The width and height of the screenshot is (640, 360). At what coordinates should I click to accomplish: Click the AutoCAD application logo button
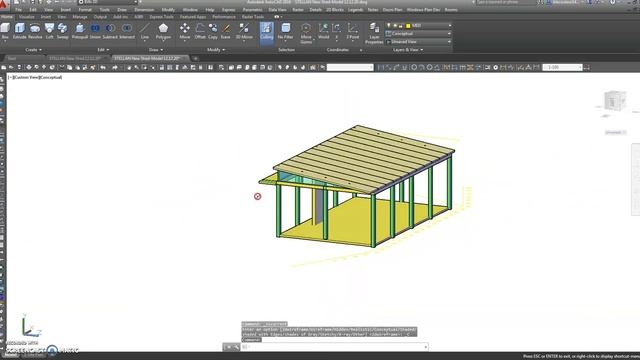tap(4, 4)
